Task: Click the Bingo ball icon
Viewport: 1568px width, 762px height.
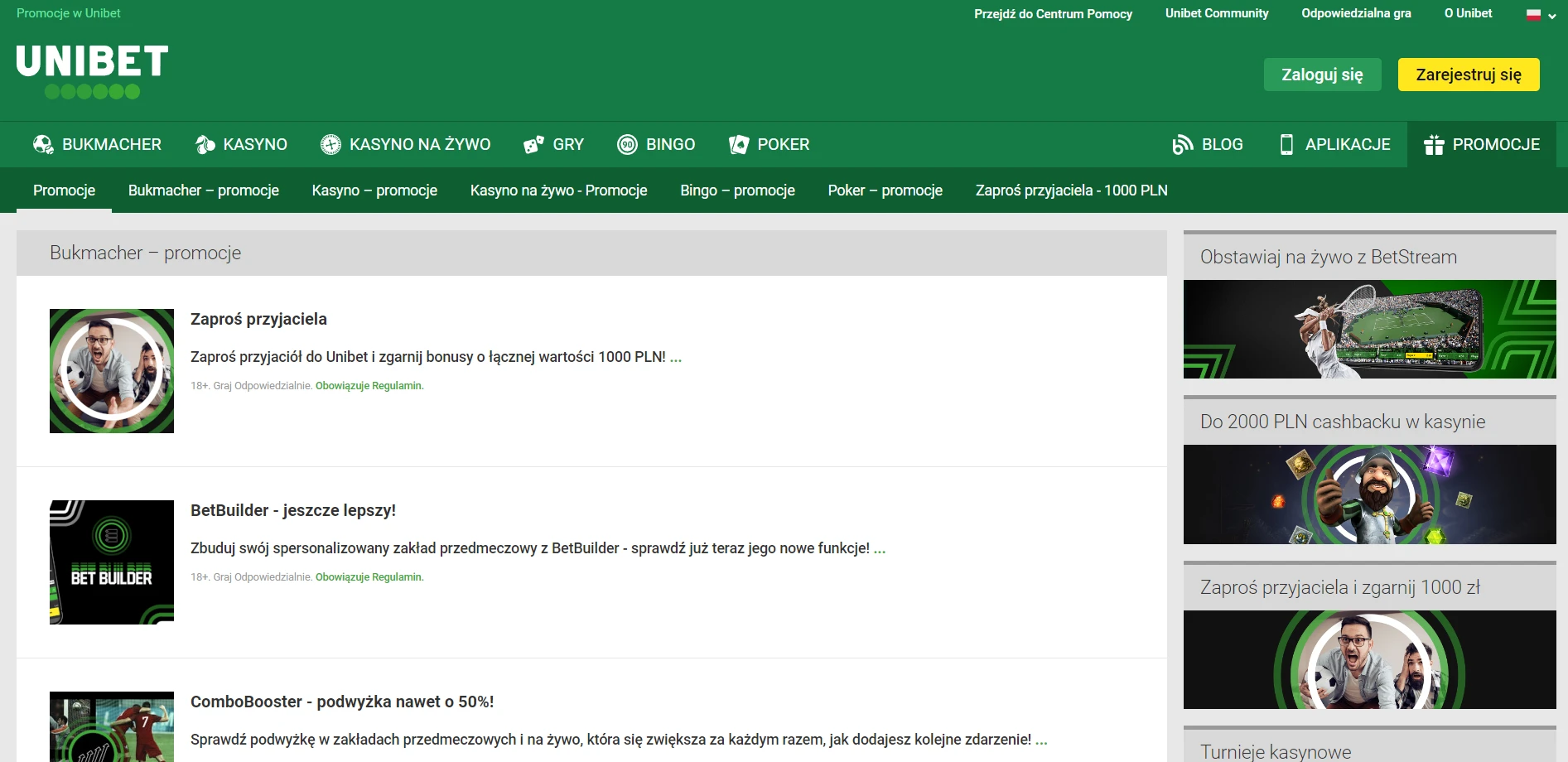Action: click(627, 145)
